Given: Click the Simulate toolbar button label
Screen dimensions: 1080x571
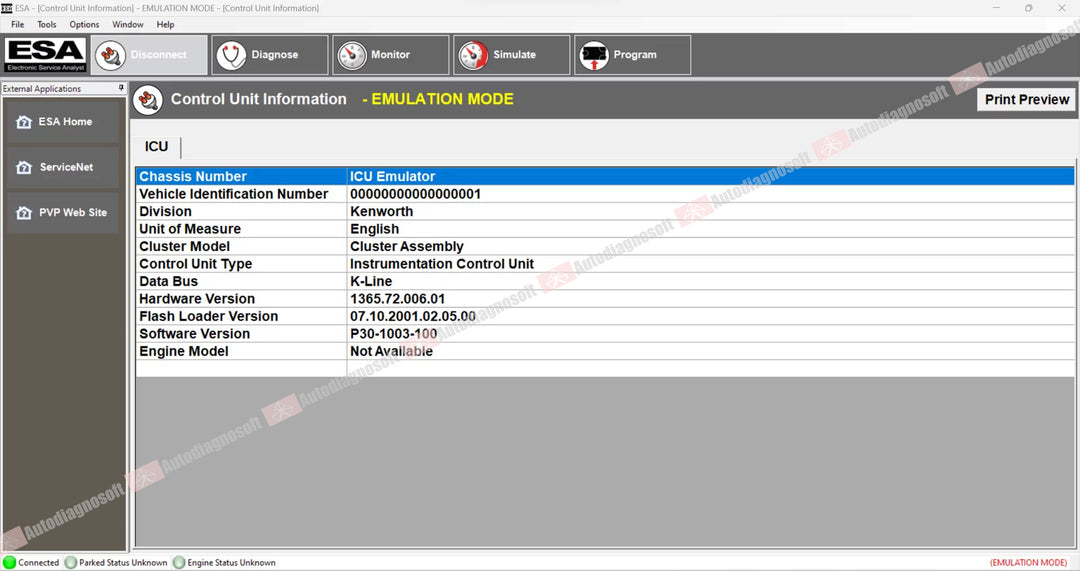Looking at the screenshot, I should tap(515, 55).
